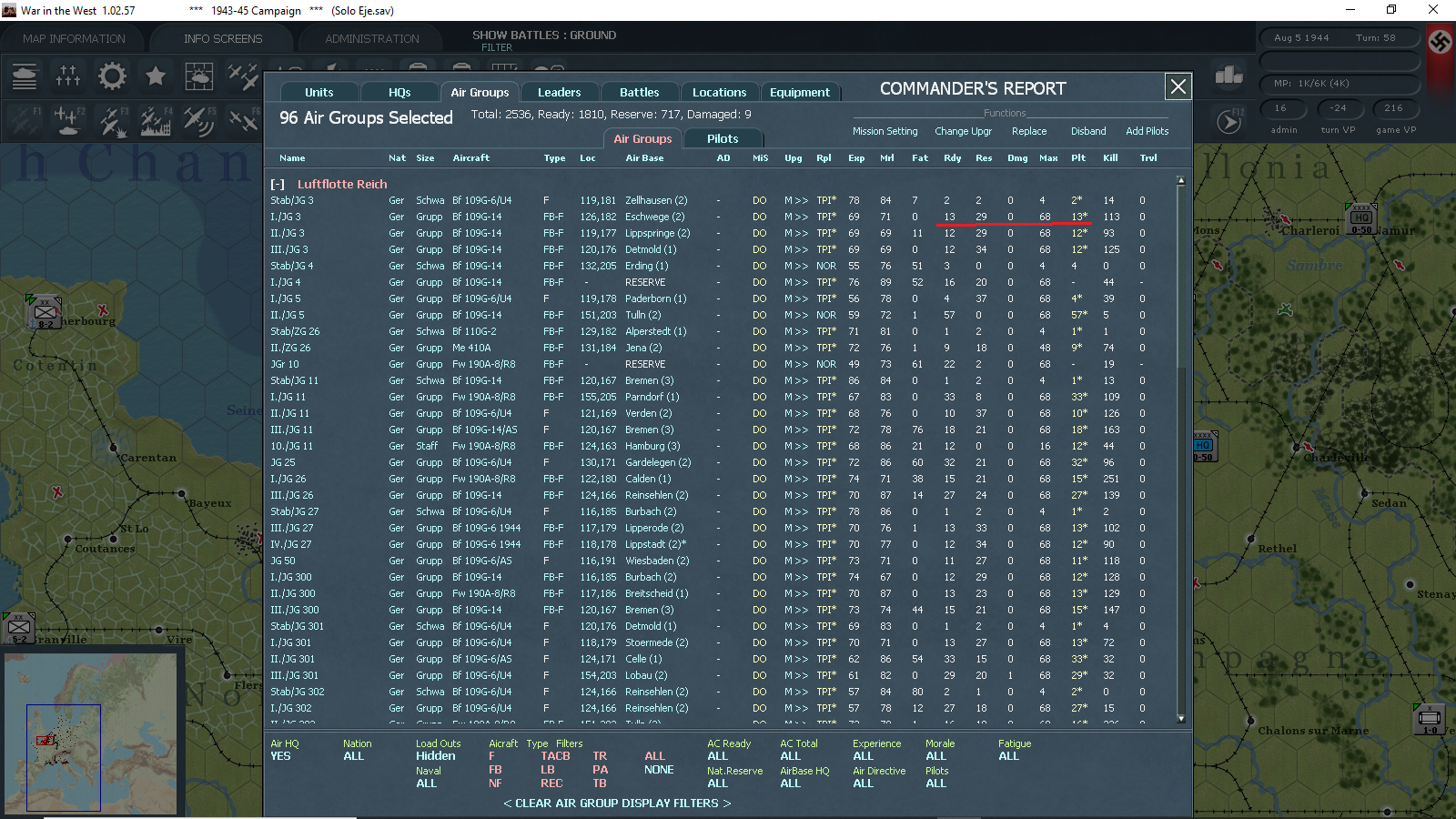Sort list by the Aircraft column header
1456x819 pixels.
click(471, 158)
